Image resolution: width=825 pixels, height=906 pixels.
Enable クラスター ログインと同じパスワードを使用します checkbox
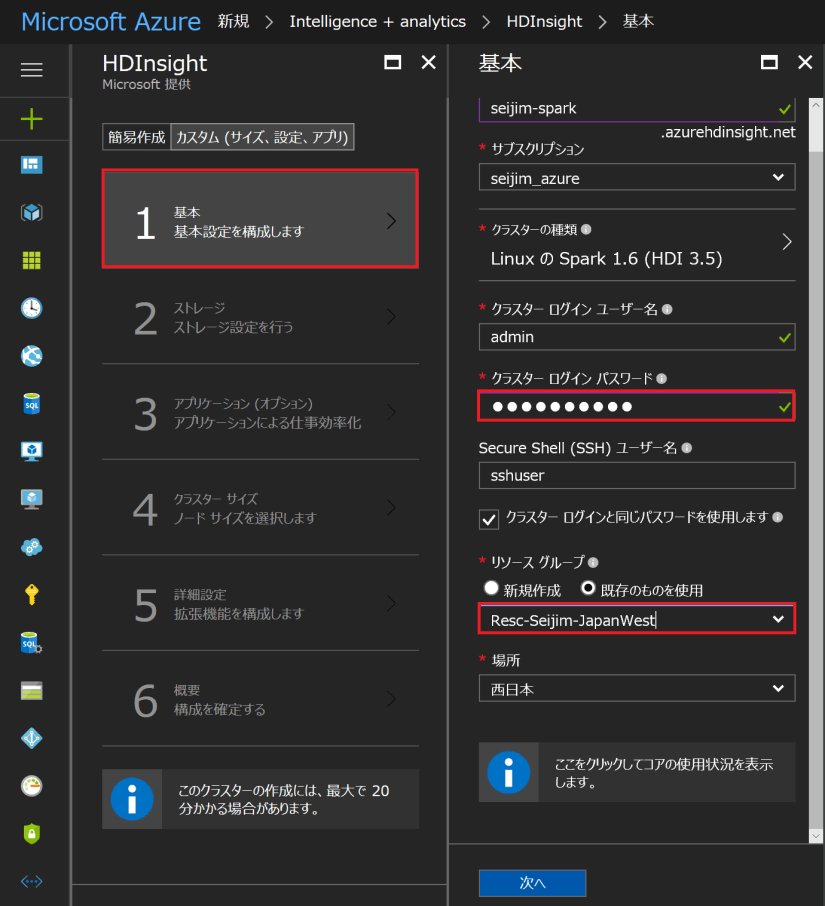(489, 518)
